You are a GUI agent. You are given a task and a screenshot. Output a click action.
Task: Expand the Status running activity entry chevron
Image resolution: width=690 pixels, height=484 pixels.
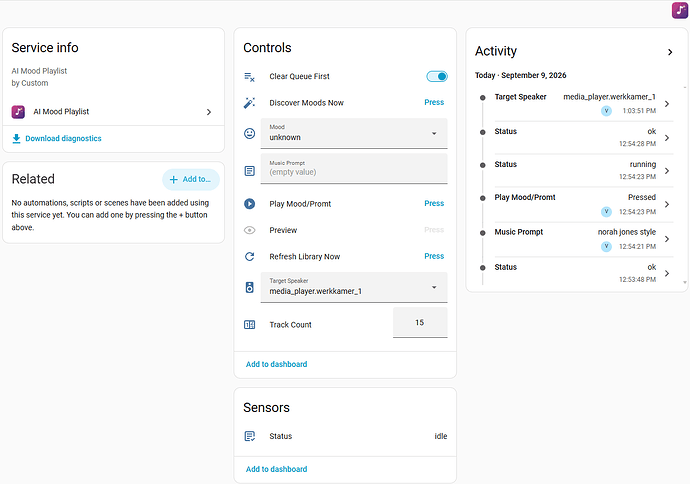(x=667, y=171)
